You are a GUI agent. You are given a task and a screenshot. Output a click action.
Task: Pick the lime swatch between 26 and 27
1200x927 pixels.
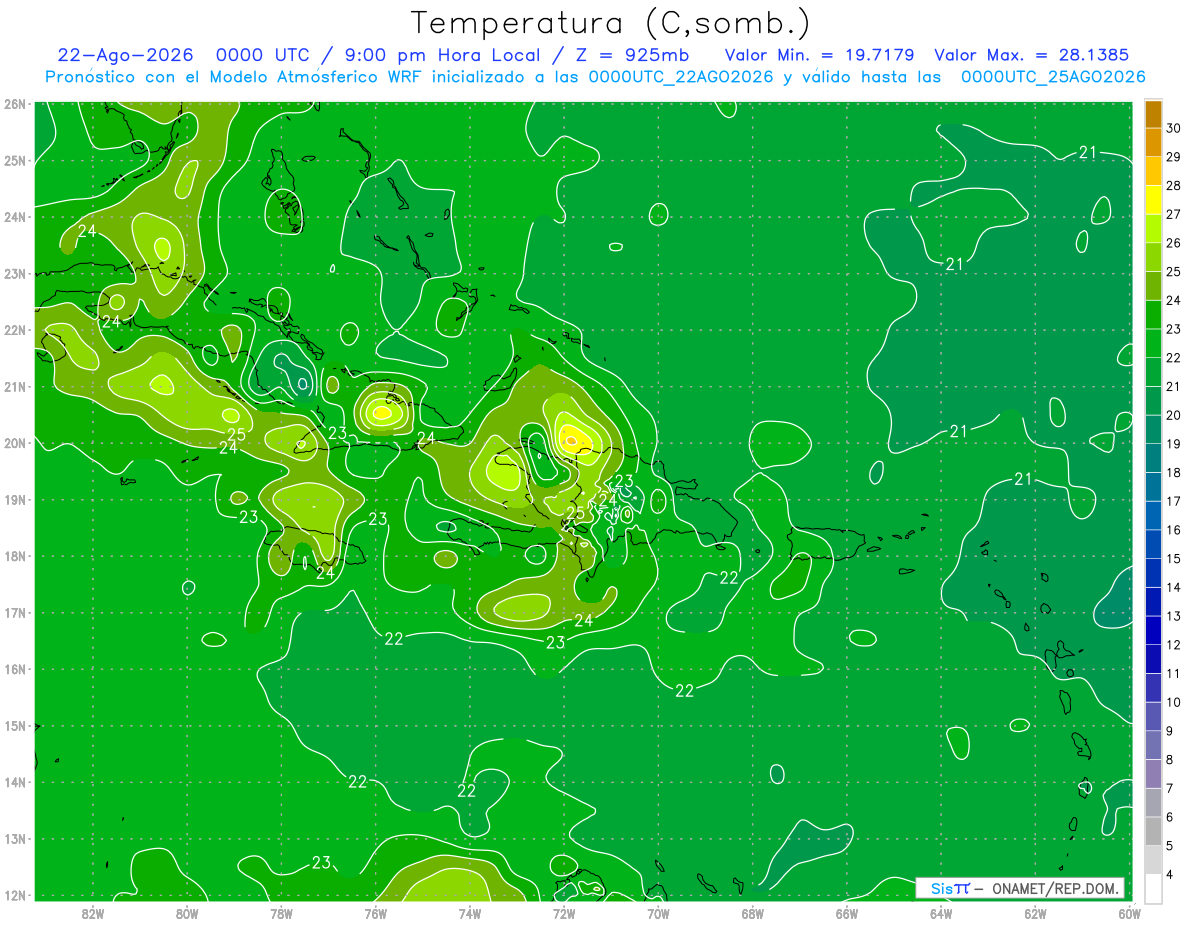(x=1153, y=229)
